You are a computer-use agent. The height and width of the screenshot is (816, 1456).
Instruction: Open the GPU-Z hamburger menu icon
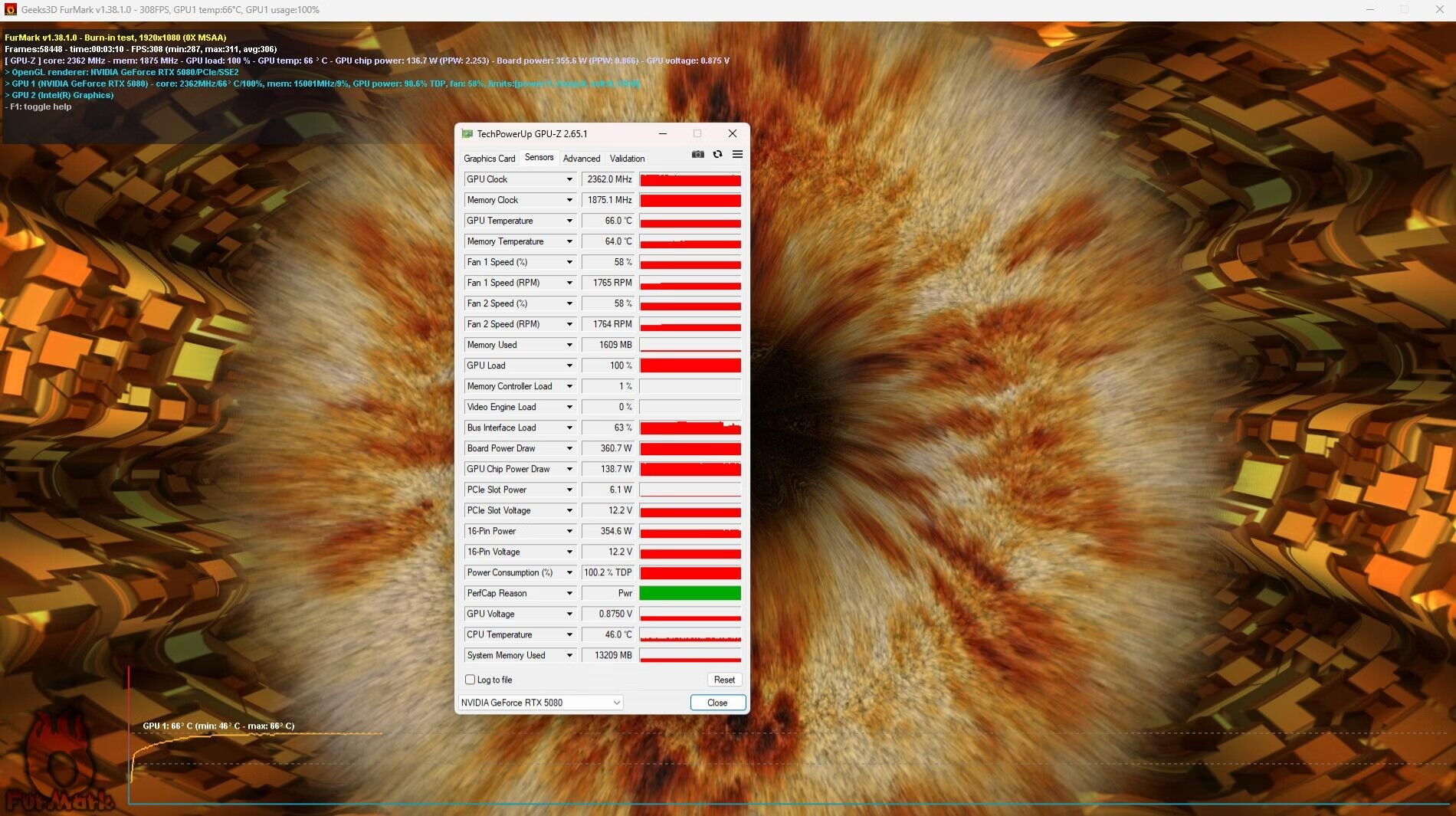click(737, 155)
